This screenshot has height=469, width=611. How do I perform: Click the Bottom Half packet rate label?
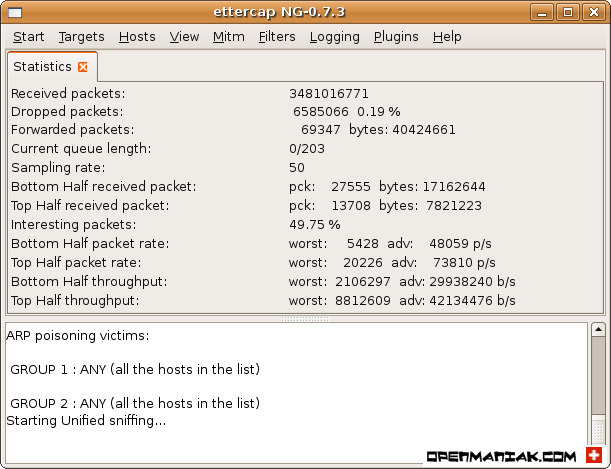coord(90,244)
